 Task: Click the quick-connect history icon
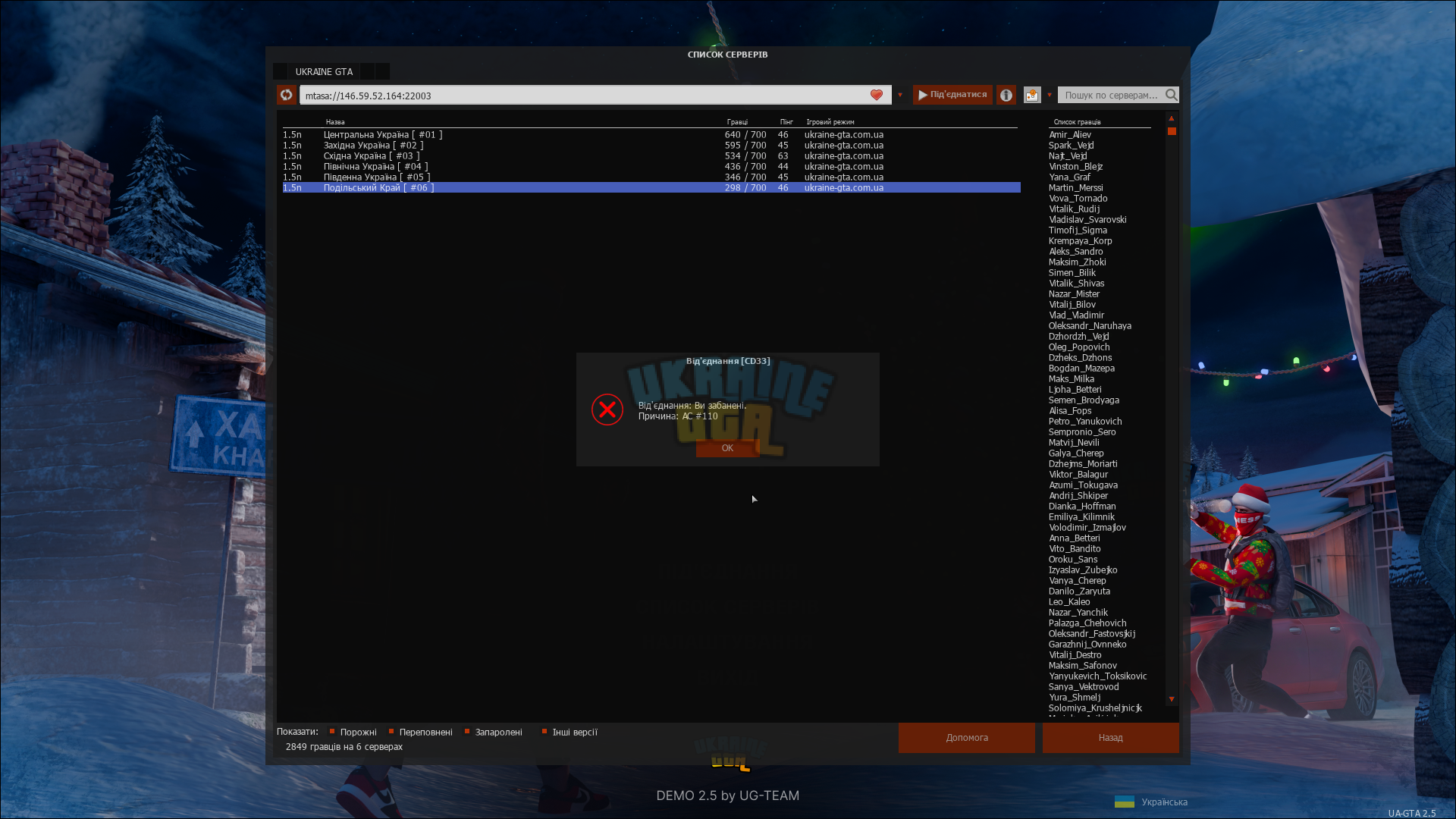(1032, 95)
